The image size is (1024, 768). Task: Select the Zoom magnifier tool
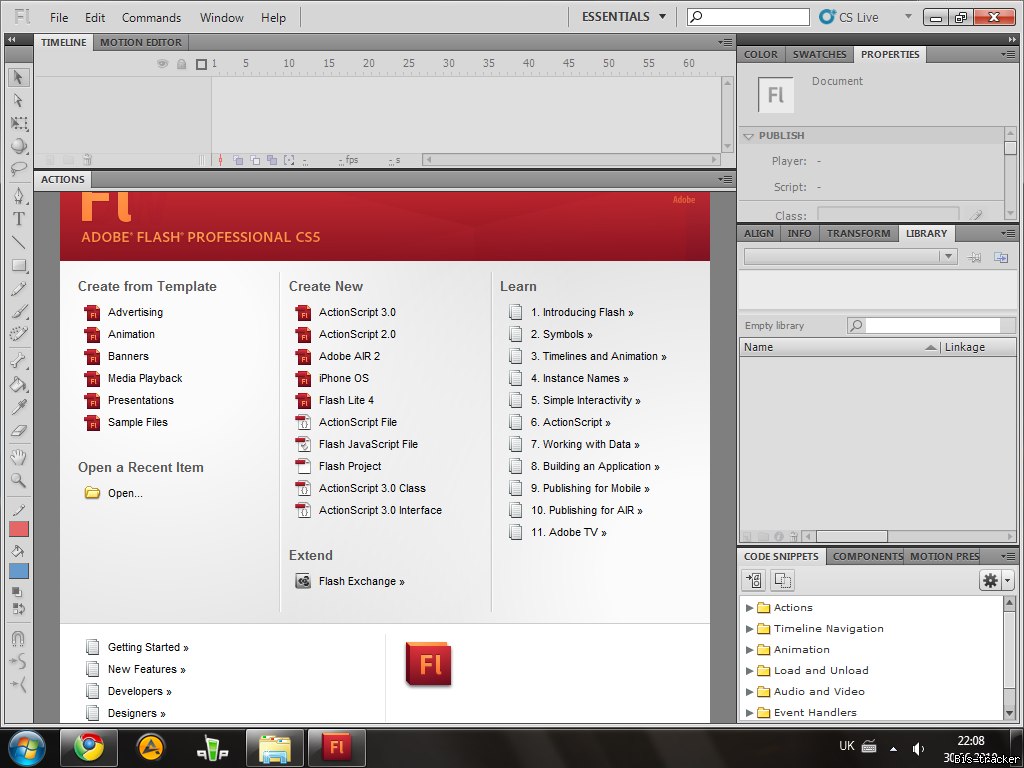(18, 480)
